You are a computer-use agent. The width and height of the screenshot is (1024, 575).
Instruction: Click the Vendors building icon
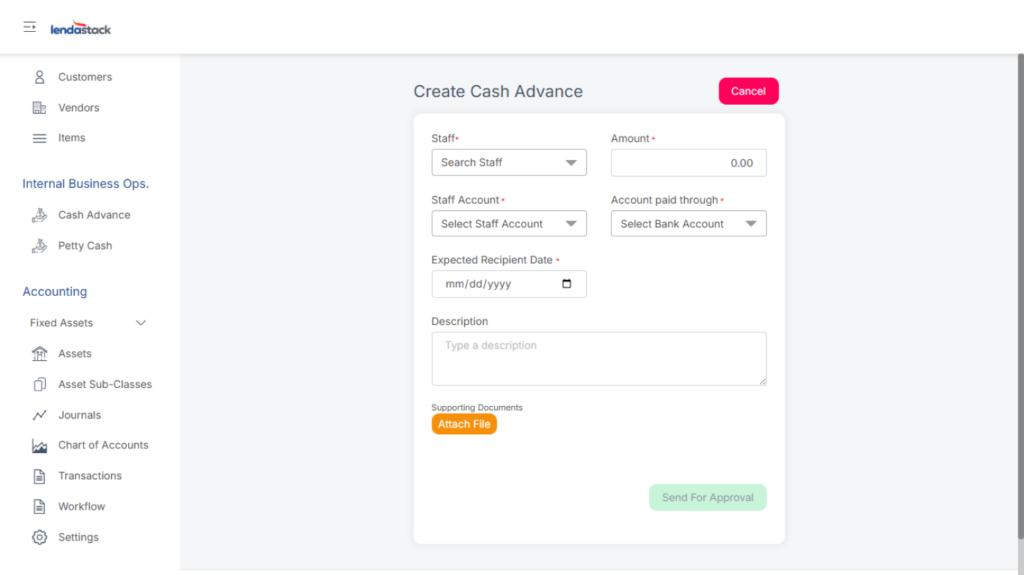[40, 108]
